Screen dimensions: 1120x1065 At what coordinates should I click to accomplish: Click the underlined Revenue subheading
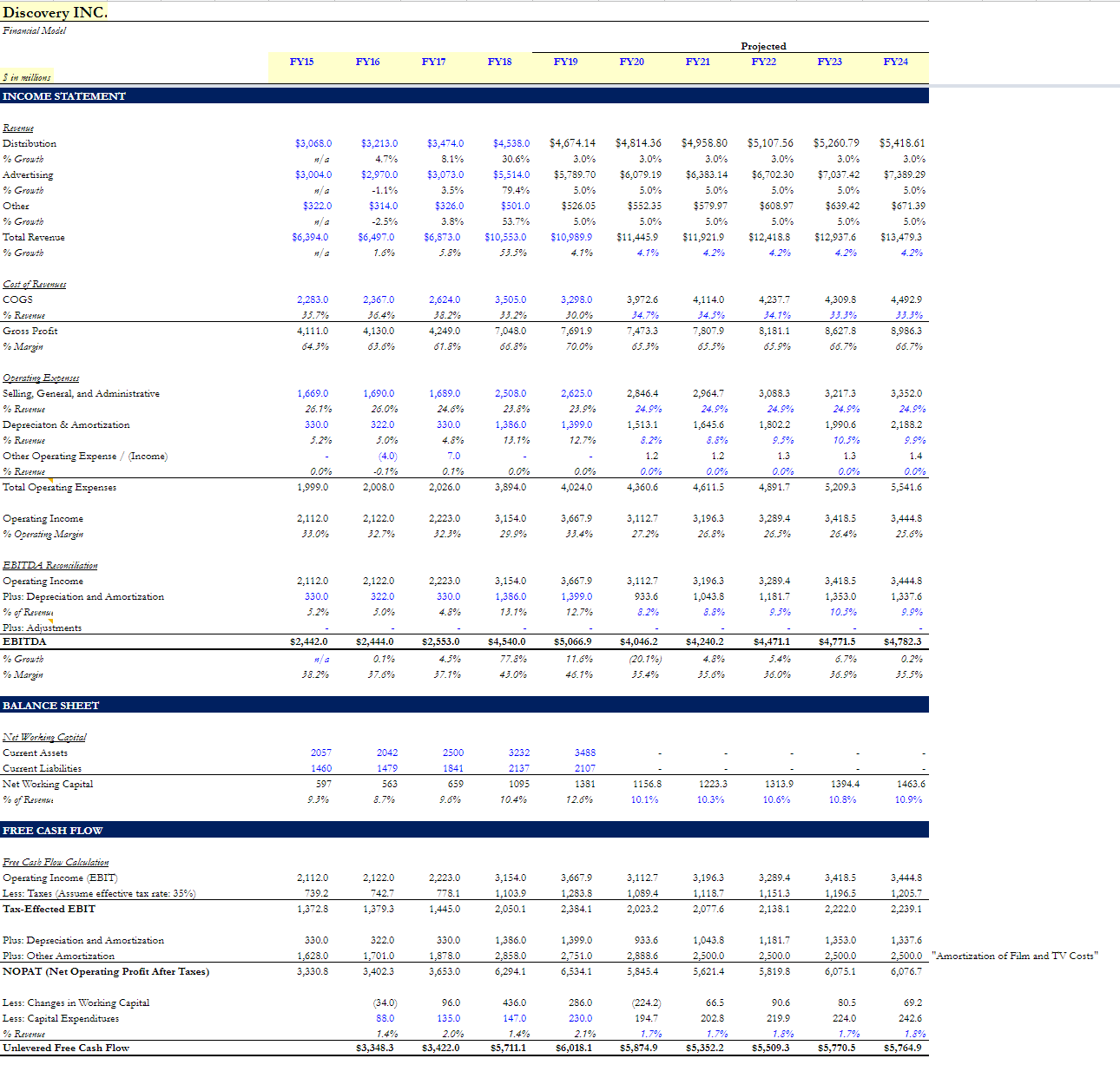(18, 128)
